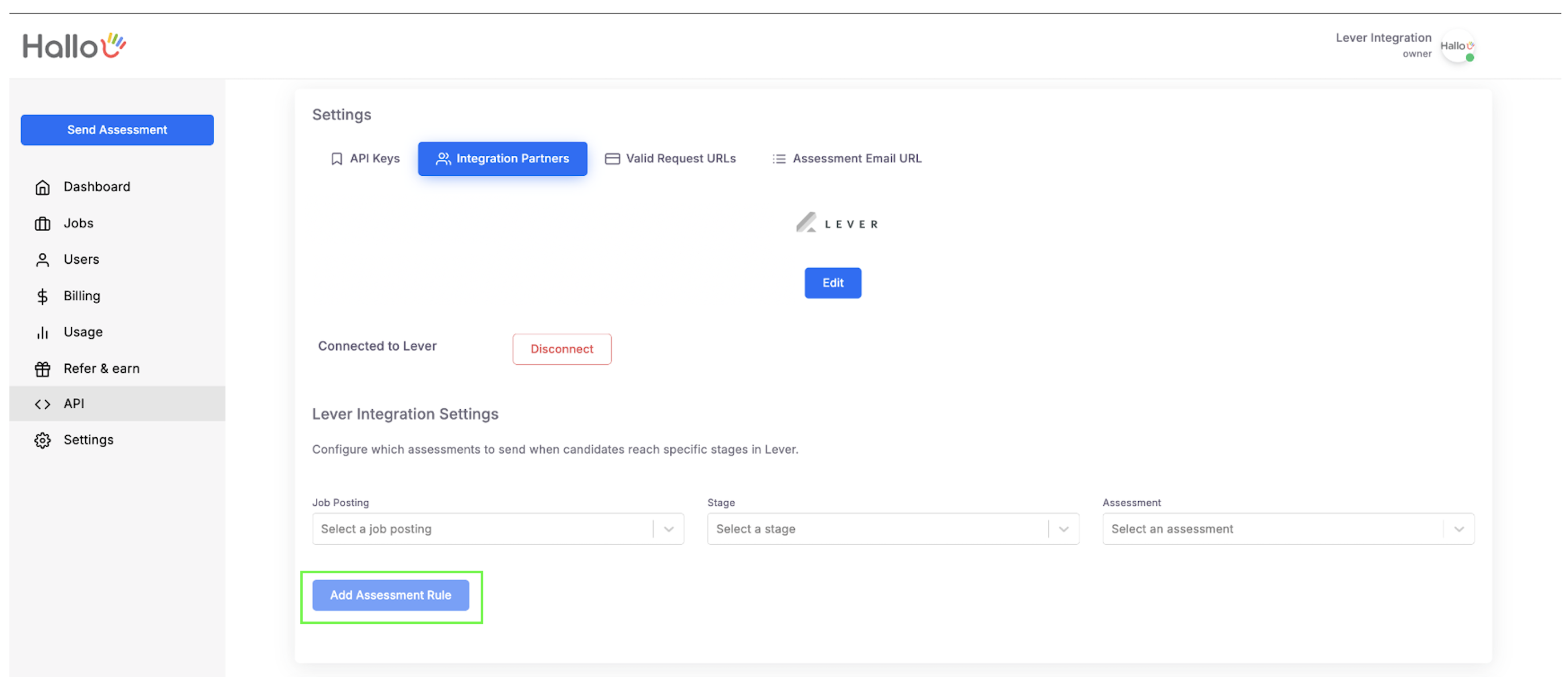Click the Disconnect button

tap(562, 349)
